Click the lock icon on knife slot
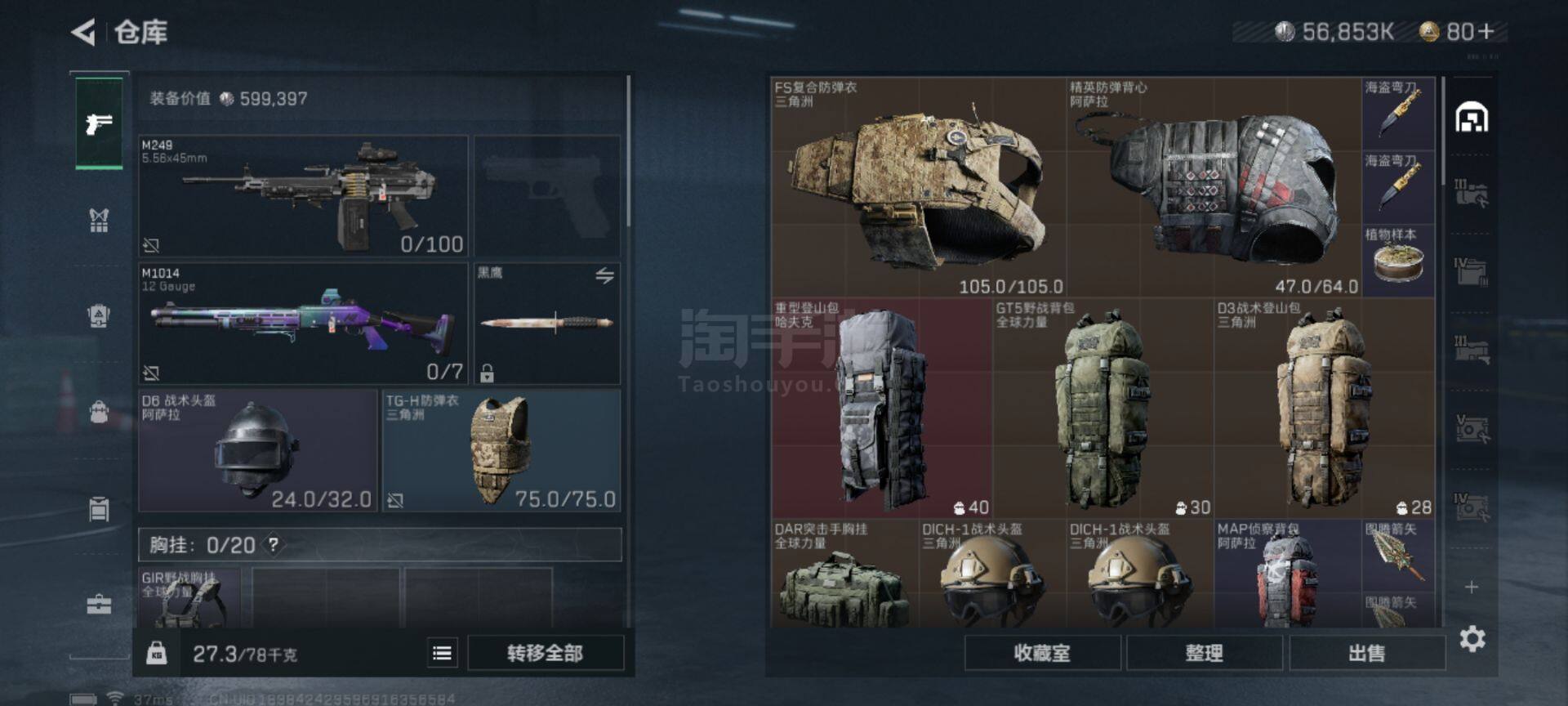 click(x=487, y=373)
